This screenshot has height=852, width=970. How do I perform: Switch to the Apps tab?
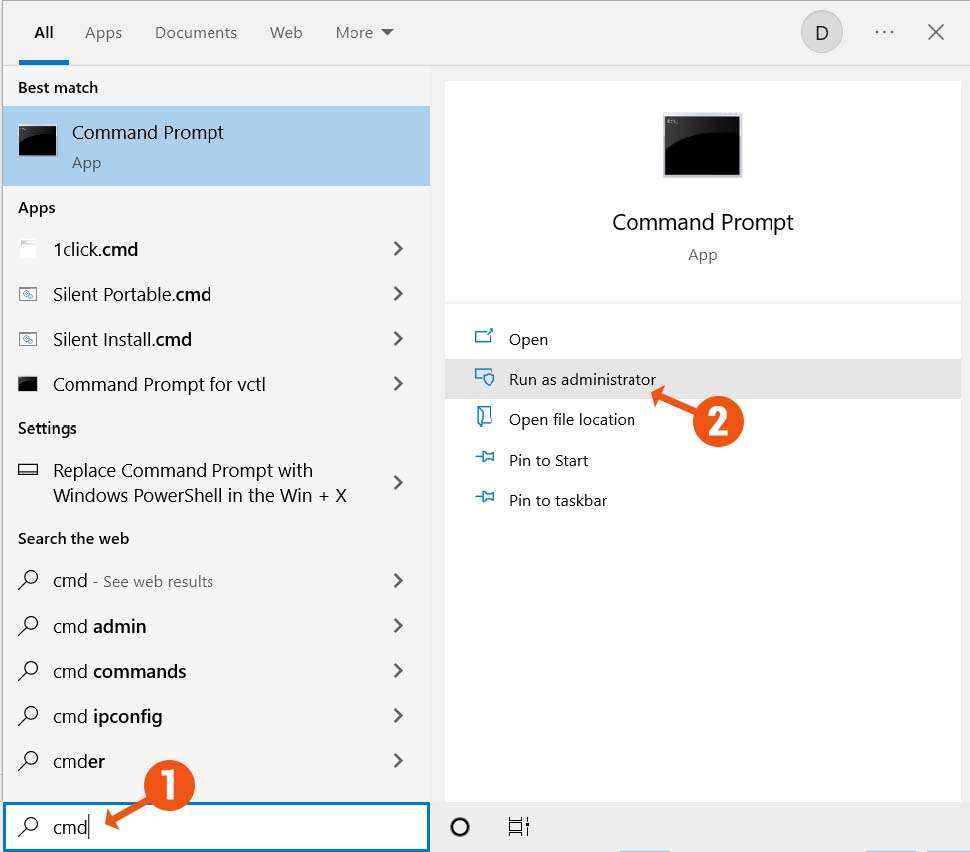click(x=103, y=33)
